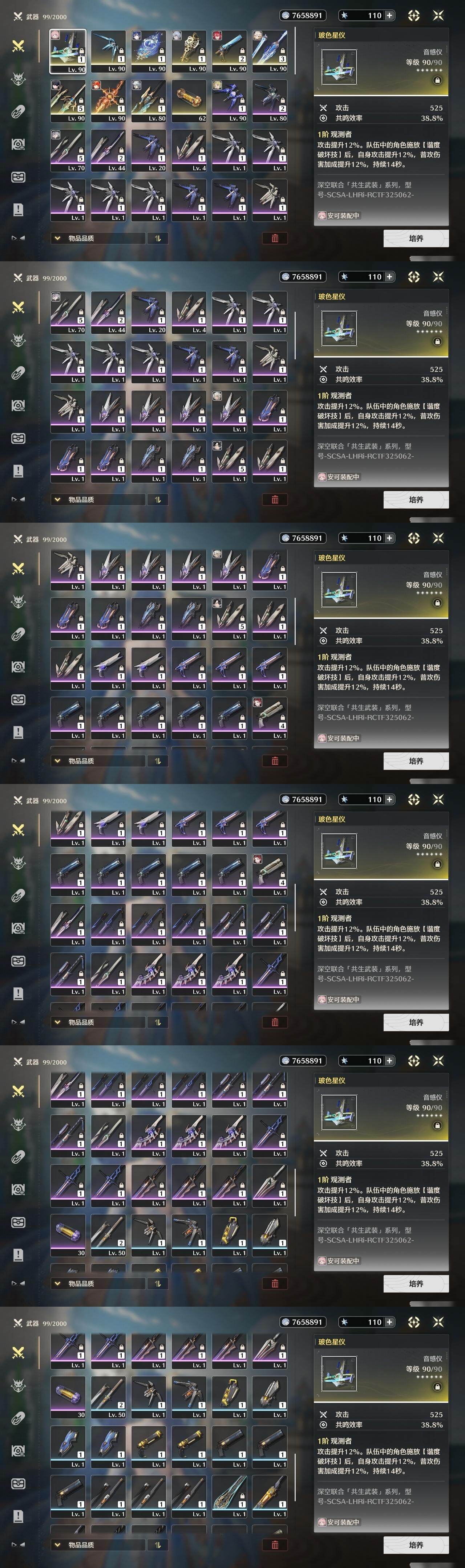Toggle the lock on topmost 玻色星仪 detail card
The image size is (465, 1568).
(x=438, y=80)
